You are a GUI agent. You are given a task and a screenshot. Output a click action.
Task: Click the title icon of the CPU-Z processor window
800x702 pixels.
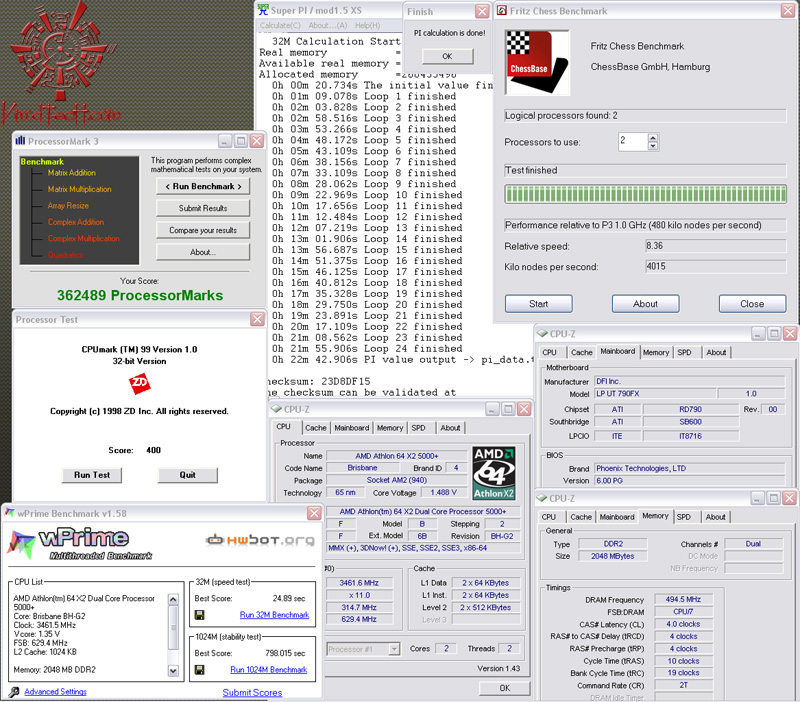coord(276,409)
